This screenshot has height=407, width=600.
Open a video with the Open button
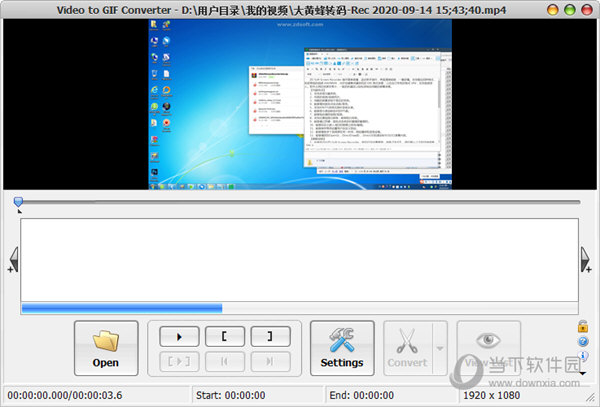[106, 348]
